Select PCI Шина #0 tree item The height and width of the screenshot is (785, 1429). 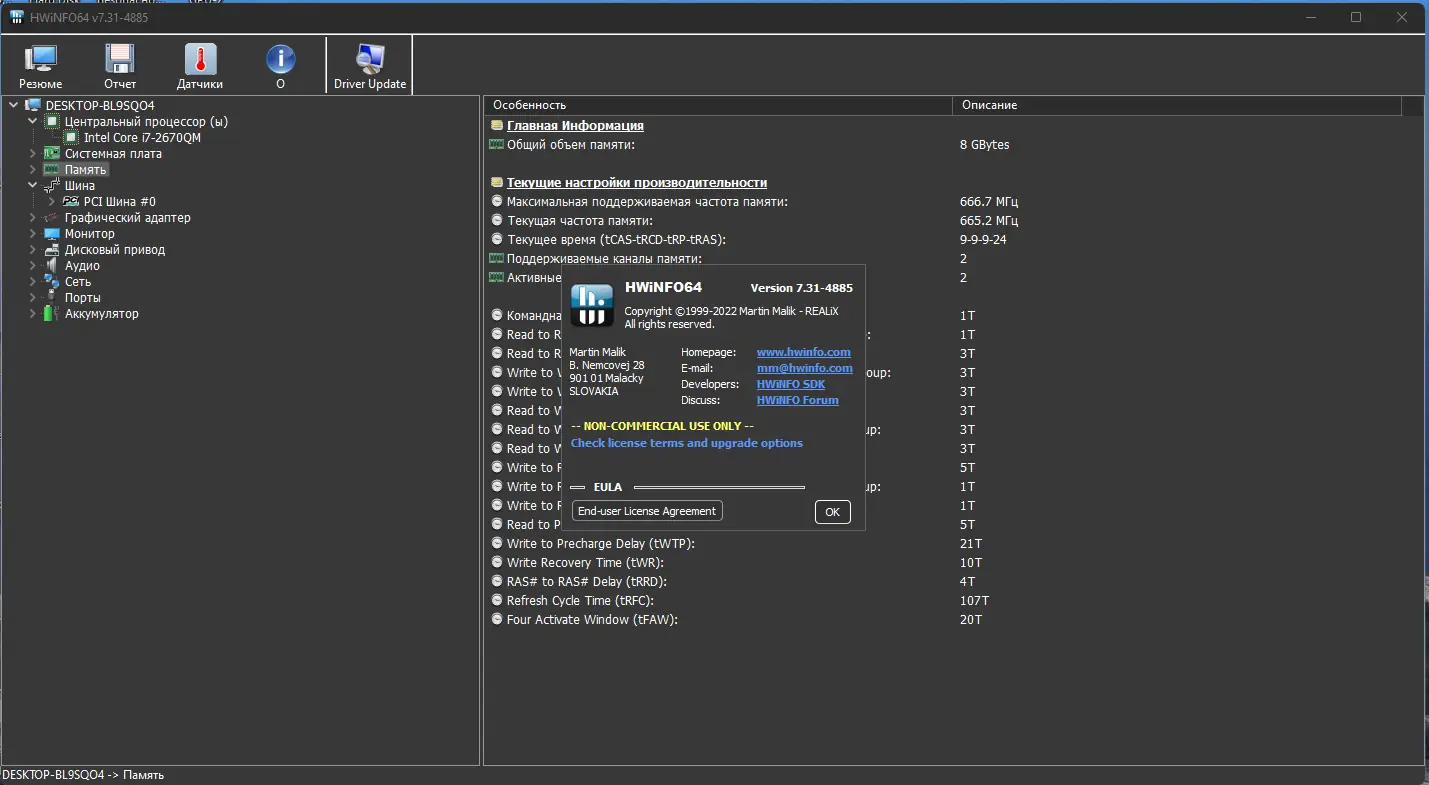tap(120, 201)
